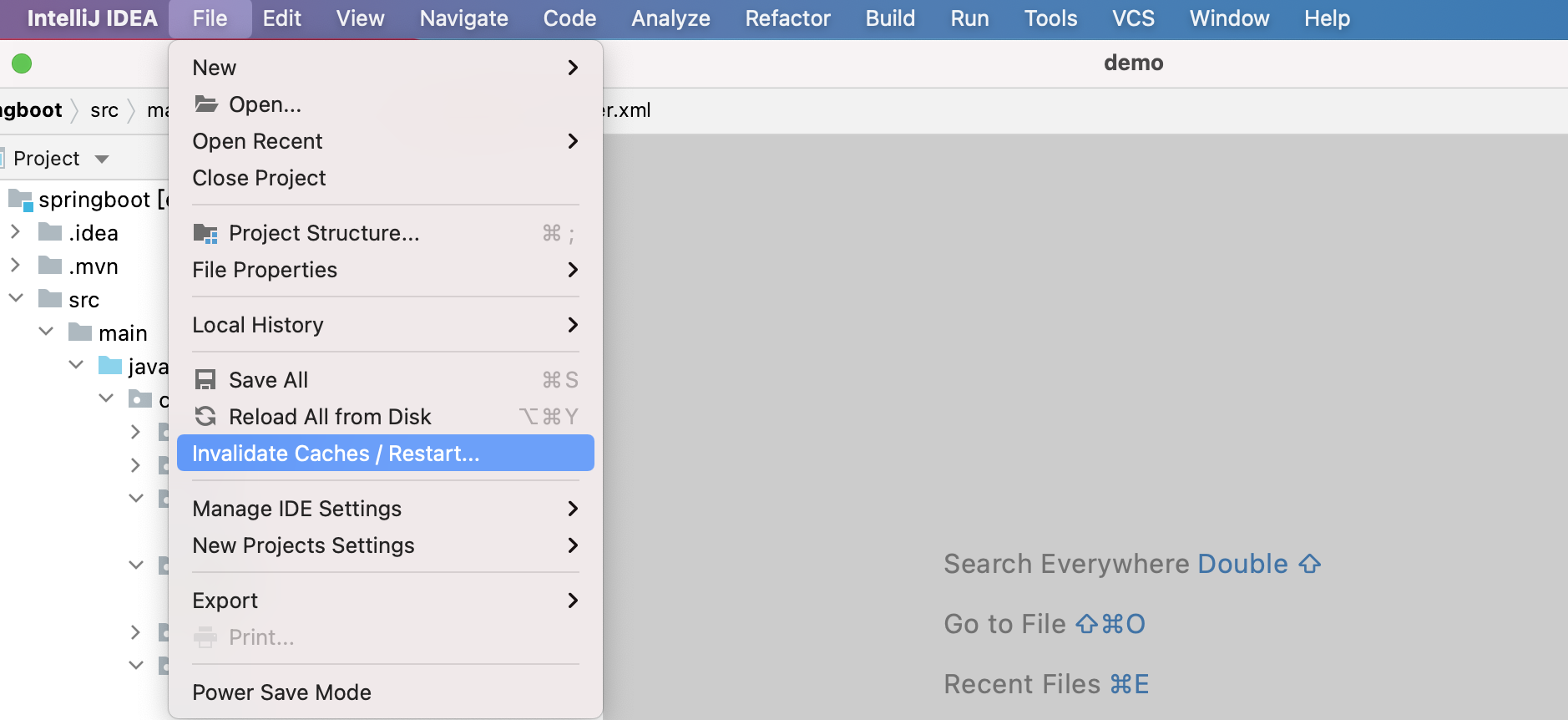Click the springboot project root folder icon
Viewport: 1568px width, 720px height.
(x=20, y=200)
